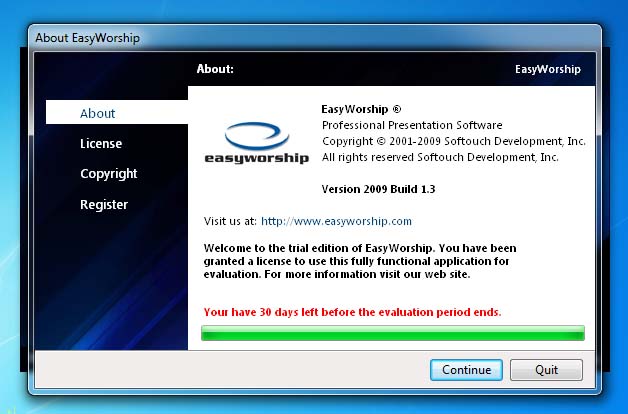Click the 'All rights reserved Softouch Development' line

(x=440, y=157)
